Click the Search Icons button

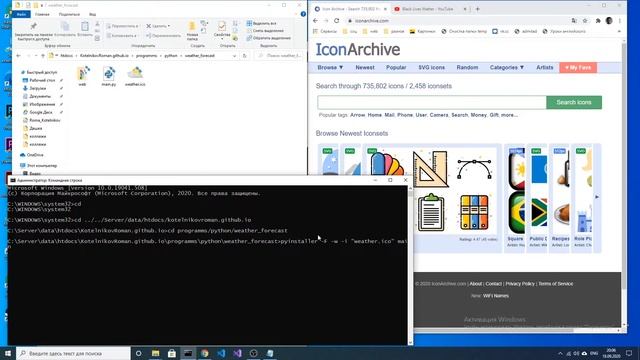(574, 102)
